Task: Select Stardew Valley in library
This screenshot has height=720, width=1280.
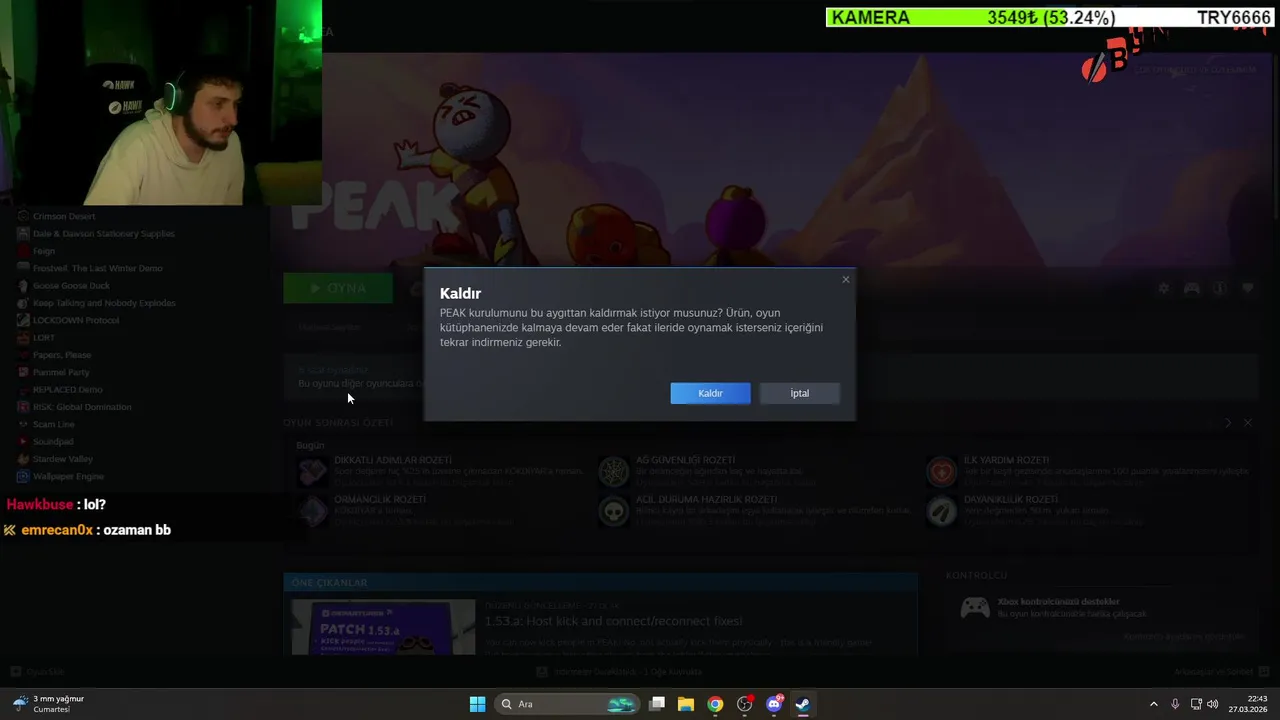Action: [x=63, y=459]
